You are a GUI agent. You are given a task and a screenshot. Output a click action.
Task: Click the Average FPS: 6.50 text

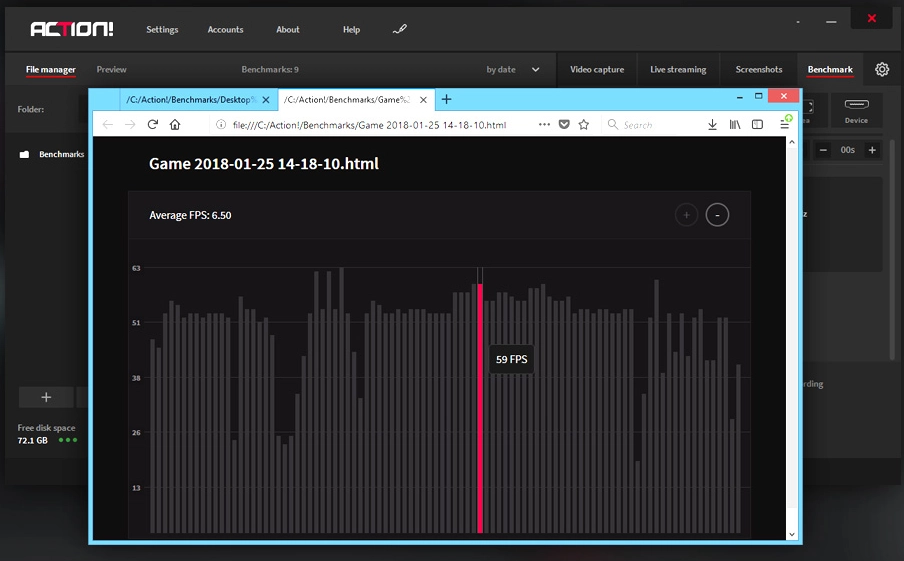pyautogui.click(x=190, y=215)
